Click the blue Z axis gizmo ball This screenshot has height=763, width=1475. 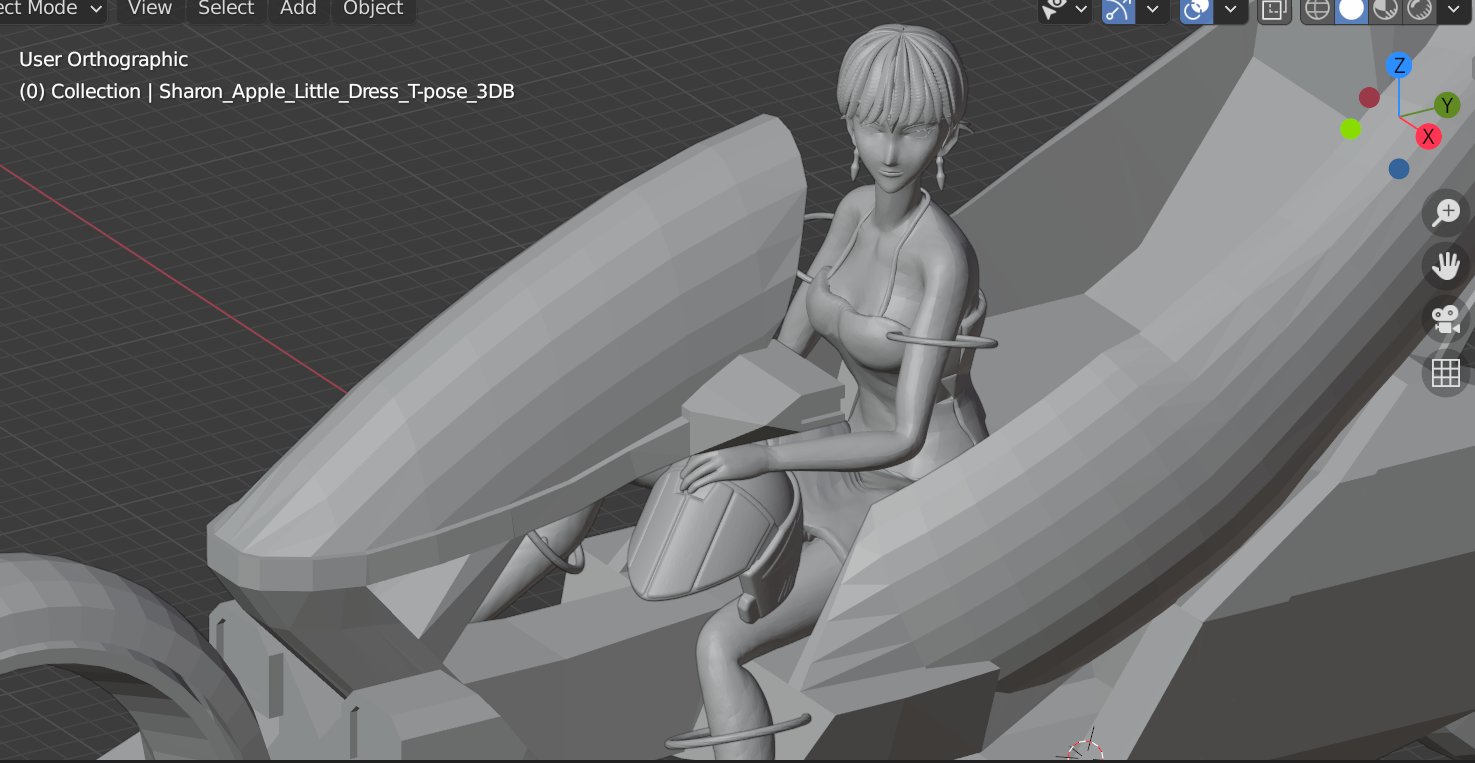pos(1399,66)
